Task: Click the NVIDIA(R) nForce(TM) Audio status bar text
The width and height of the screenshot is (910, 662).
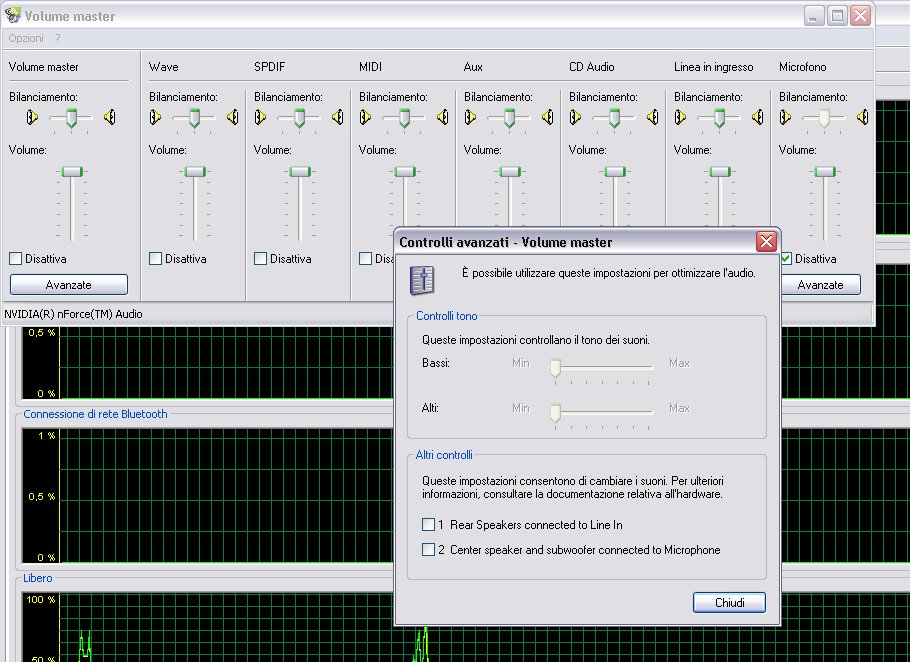Action: click(73, 314)
